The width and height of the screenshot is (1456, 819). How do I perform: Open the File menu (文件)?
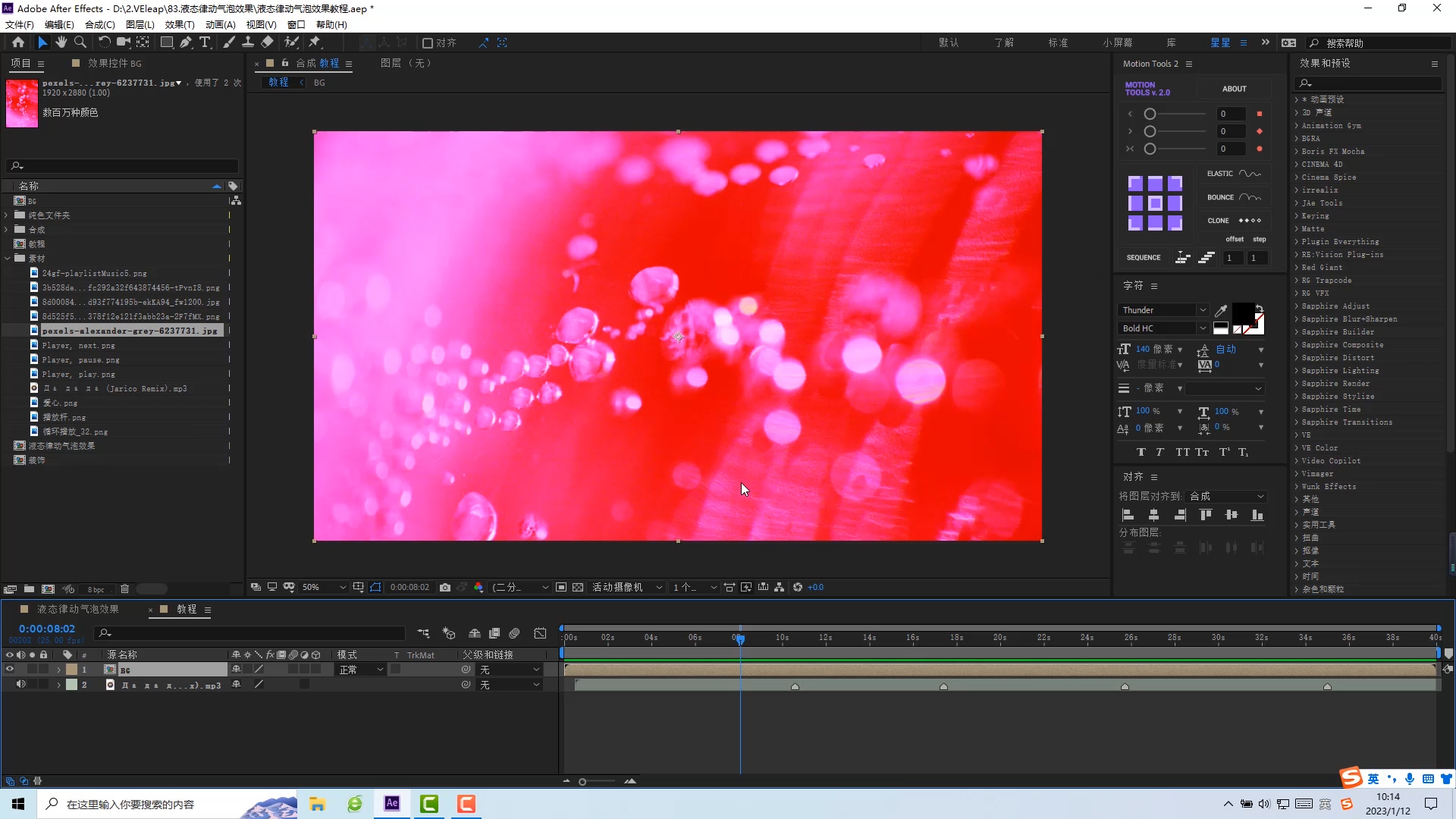point(20,24)
